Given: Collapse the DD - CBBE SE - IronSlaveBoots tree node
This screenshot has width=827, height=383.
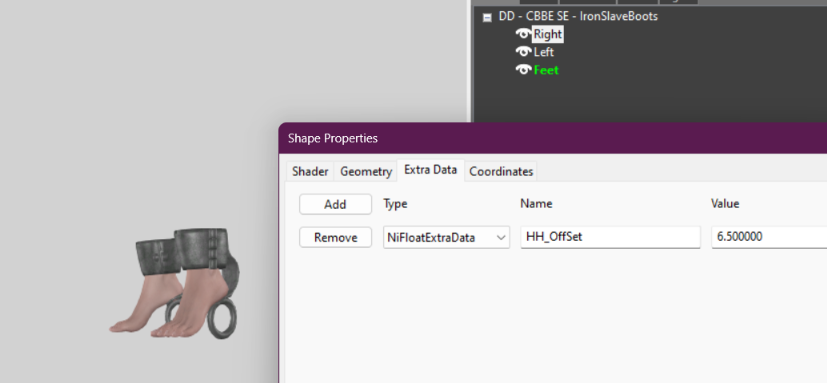Looking at the screenshot, I should click(x=487, y=17).
